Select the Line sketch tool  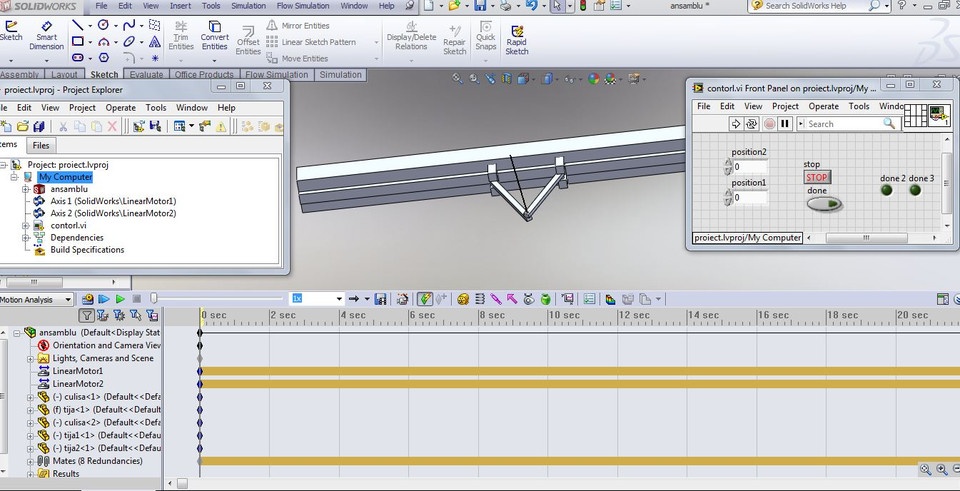78,25
